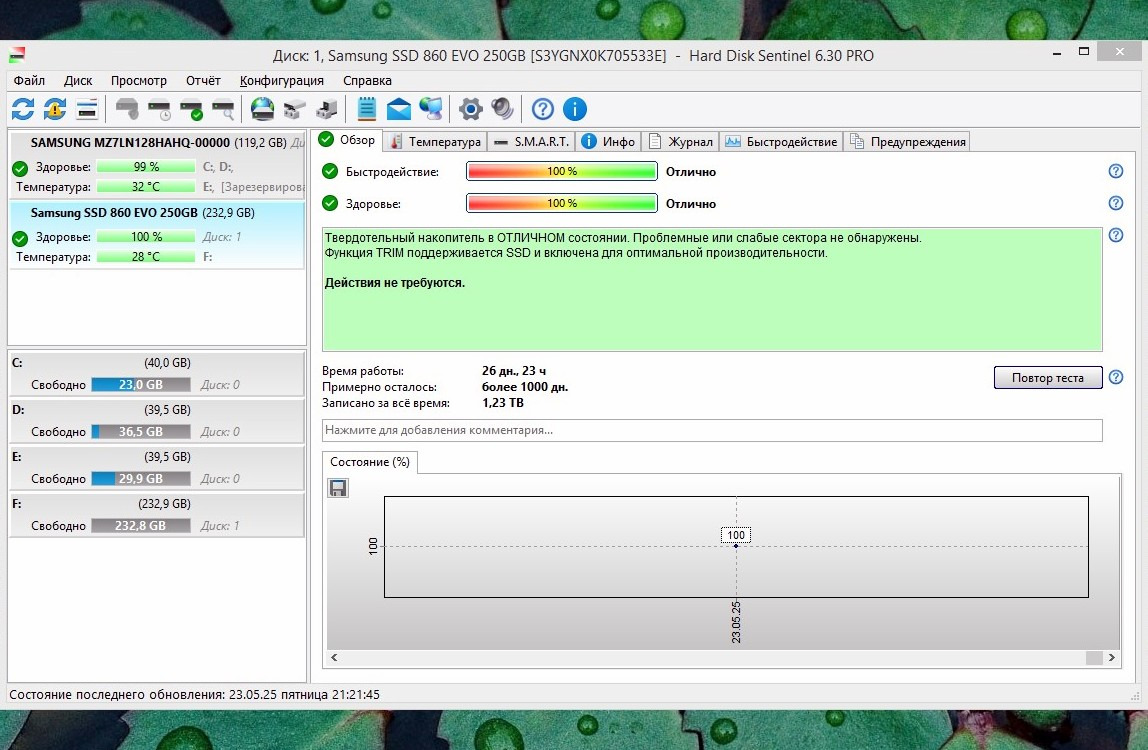Switch to the Температура tab
Image resolution: width=1148 pixels, height=750 pixels.
(436, 141)
